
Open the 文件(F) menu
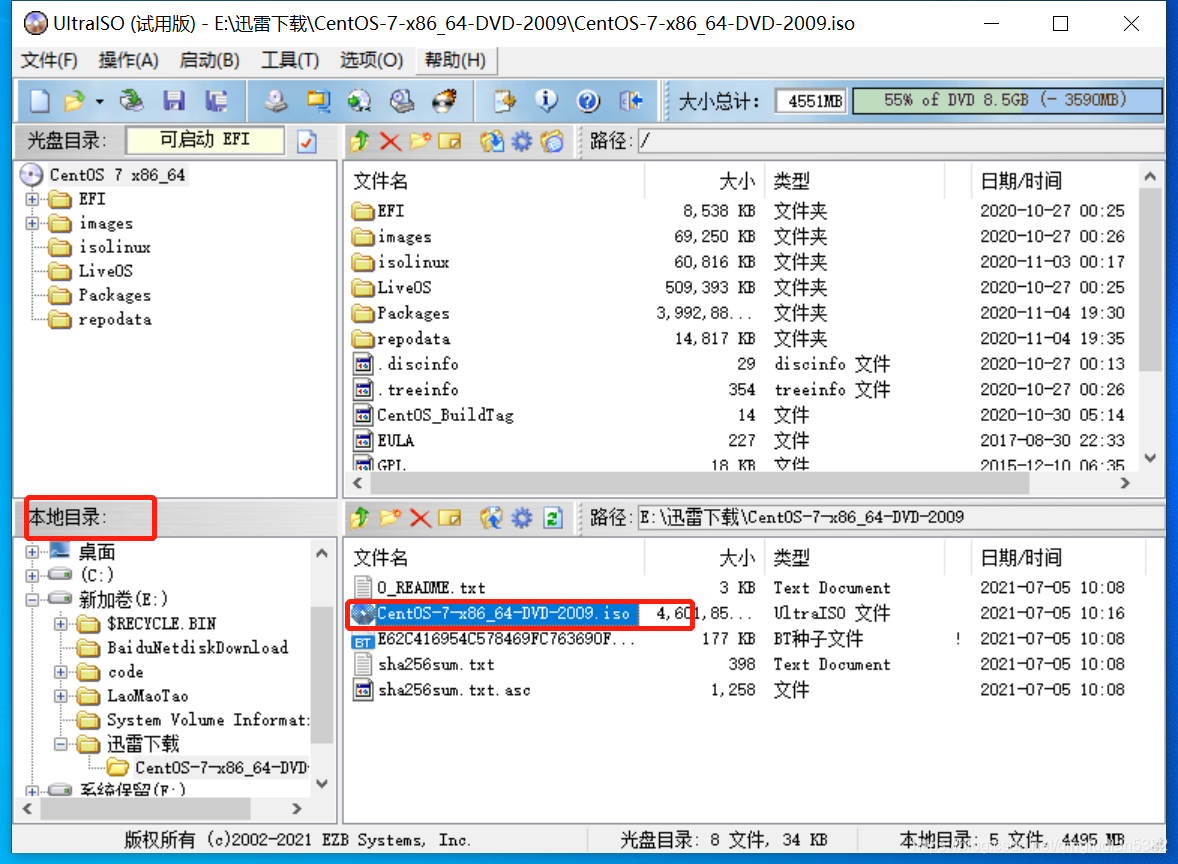[x=49, y=60]
